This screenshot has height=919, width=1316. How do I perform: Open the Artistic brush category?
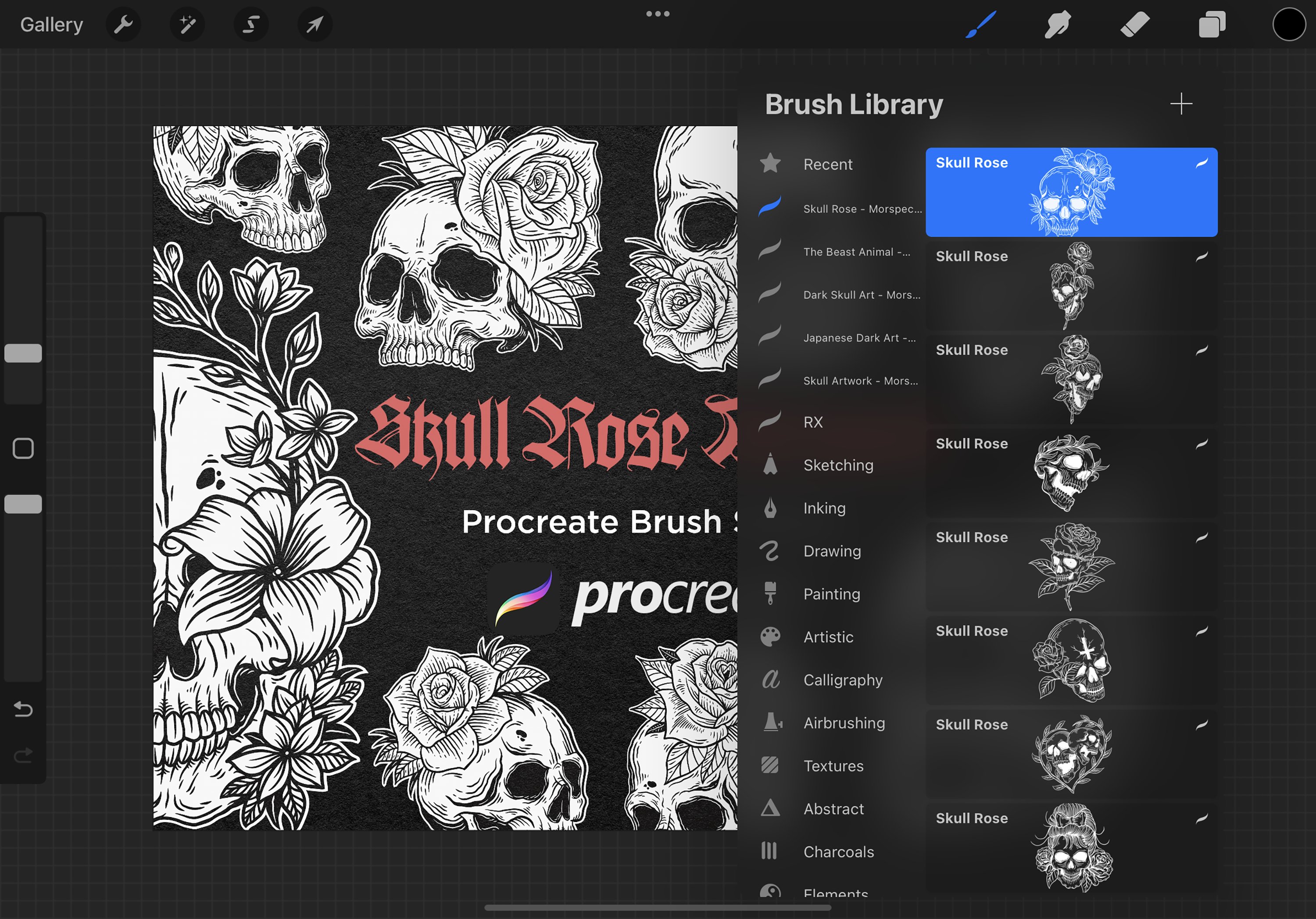[828, 637]
